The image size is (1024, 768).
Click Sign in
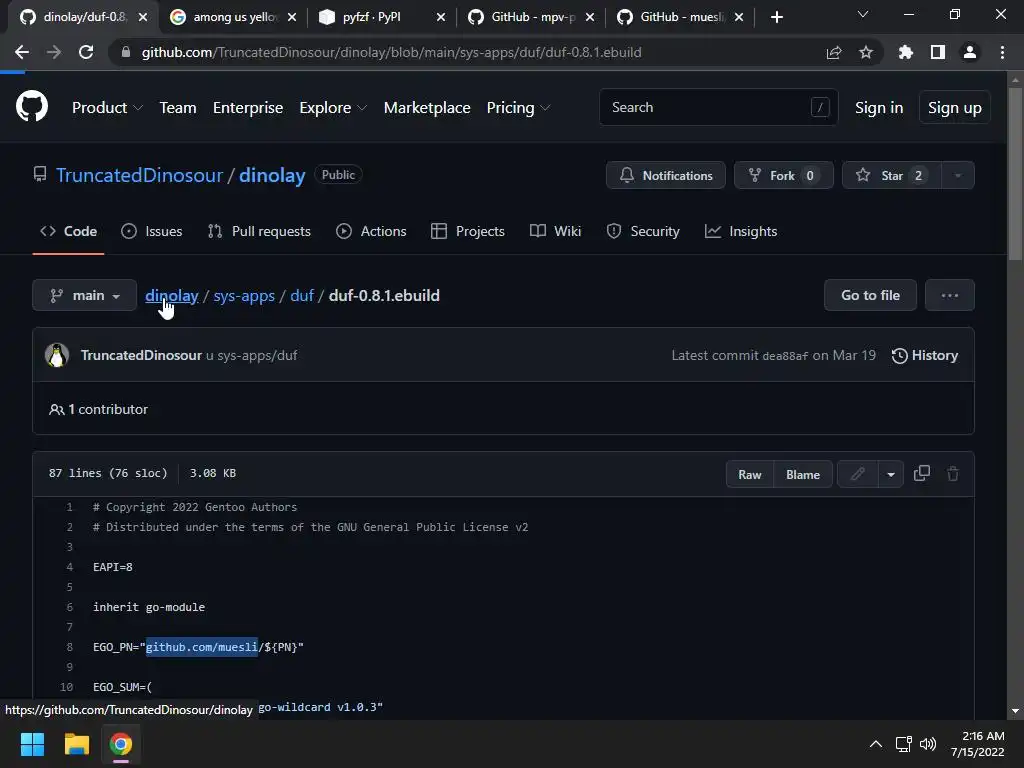[879, 108]
